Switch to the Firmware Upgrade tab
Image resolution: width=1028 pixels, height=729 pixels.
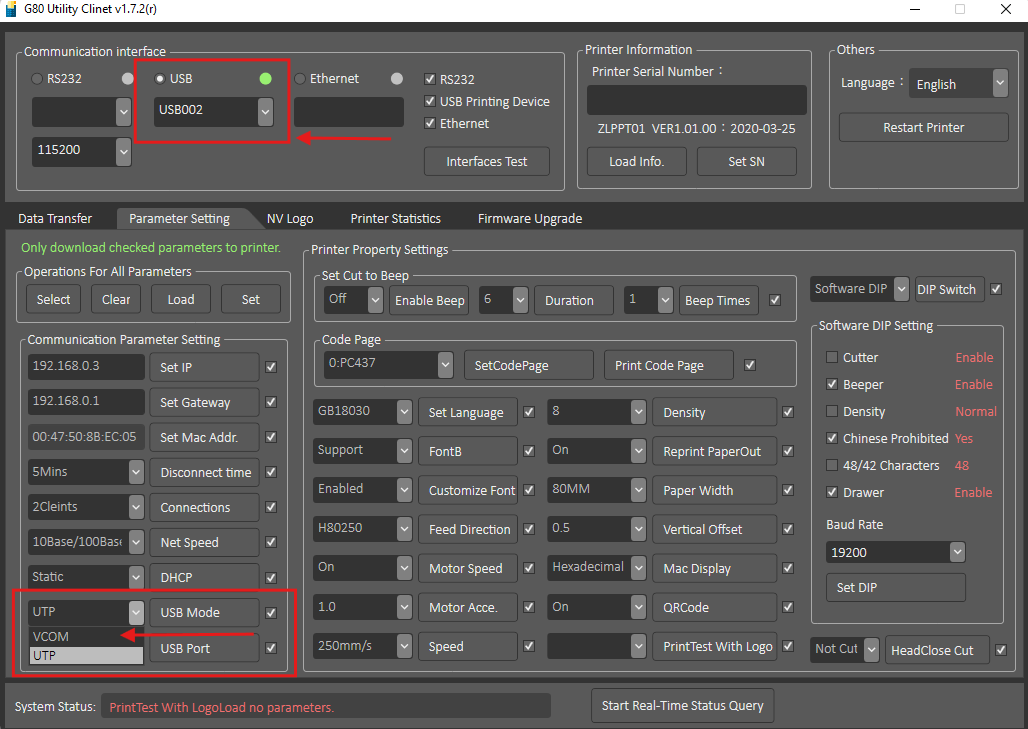click(530, 218)
